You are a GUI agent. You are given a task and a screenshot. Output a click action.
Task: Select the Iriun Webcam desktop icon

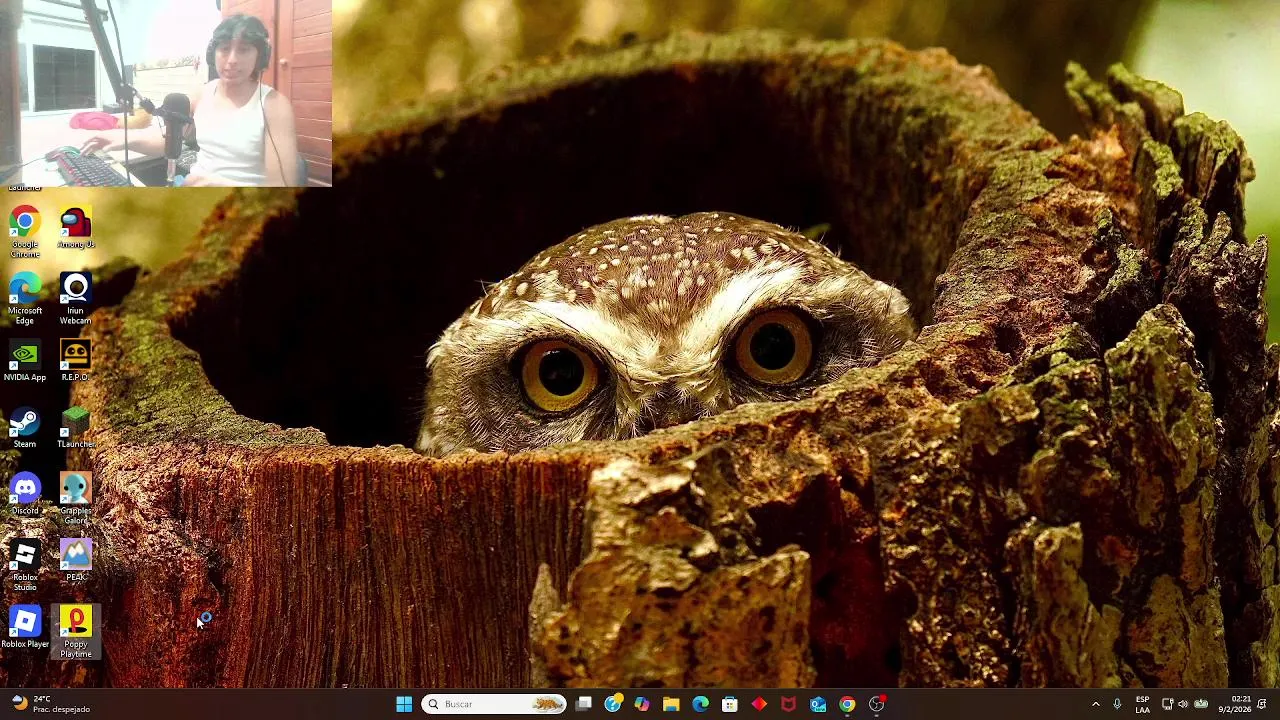(75, 298)
